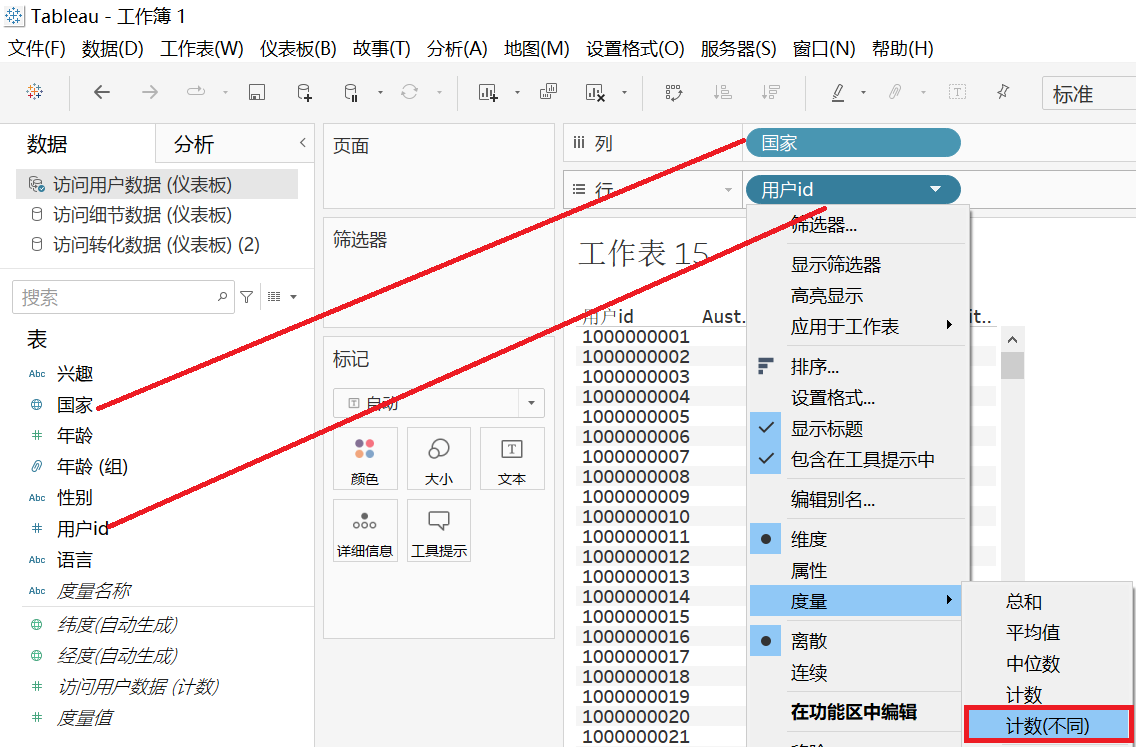This screenshot has height=747, width=1136.
Task: Expand the 应用于工作表 submenu
Action: tap(858, 327)
